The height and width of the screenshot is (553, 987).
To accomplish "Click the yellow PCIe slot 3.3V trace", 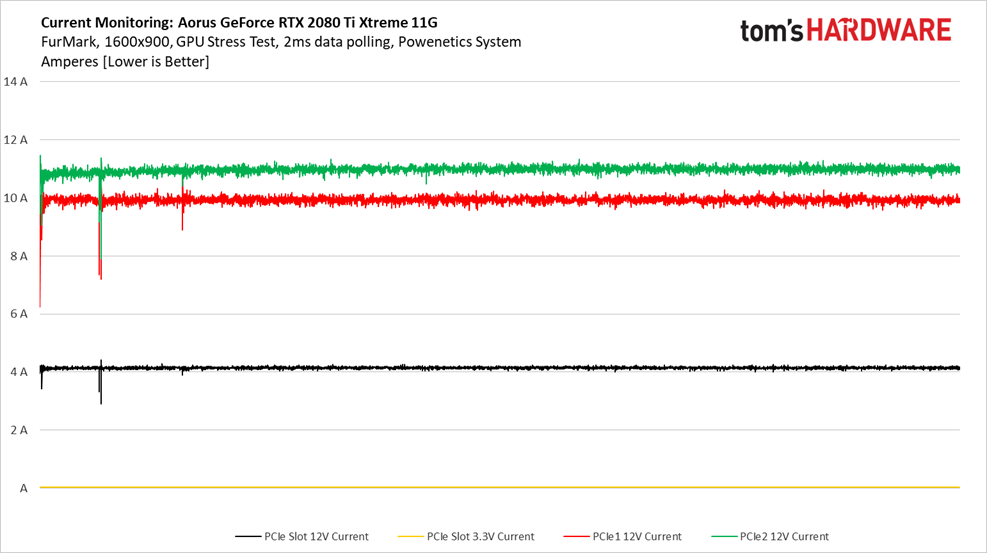I will (500, 488).
